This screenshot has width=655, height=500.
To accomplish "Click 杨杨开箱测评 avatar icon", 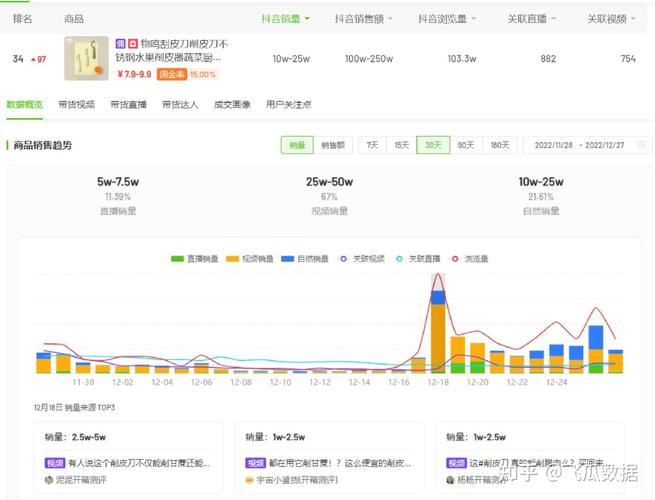I will coord(450,480).
